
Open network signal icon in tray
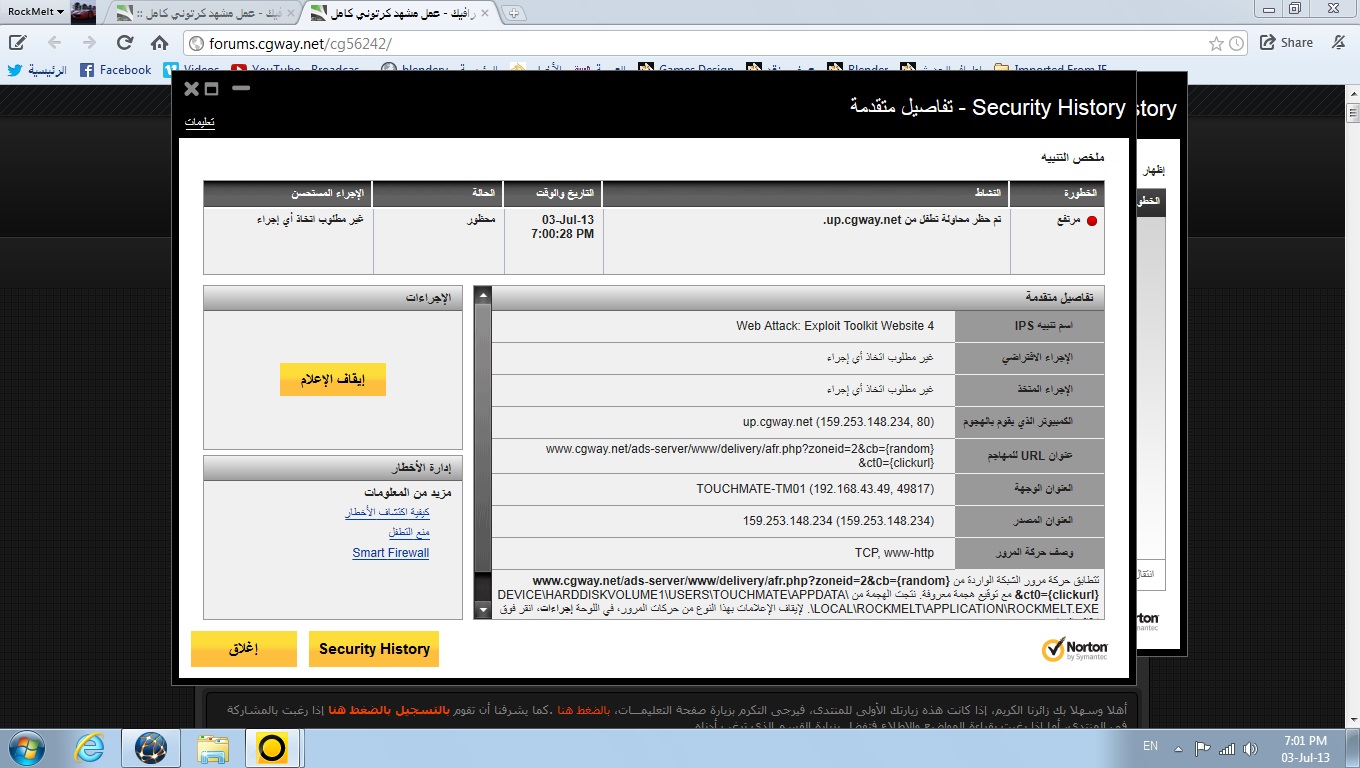coord(1227,747)
